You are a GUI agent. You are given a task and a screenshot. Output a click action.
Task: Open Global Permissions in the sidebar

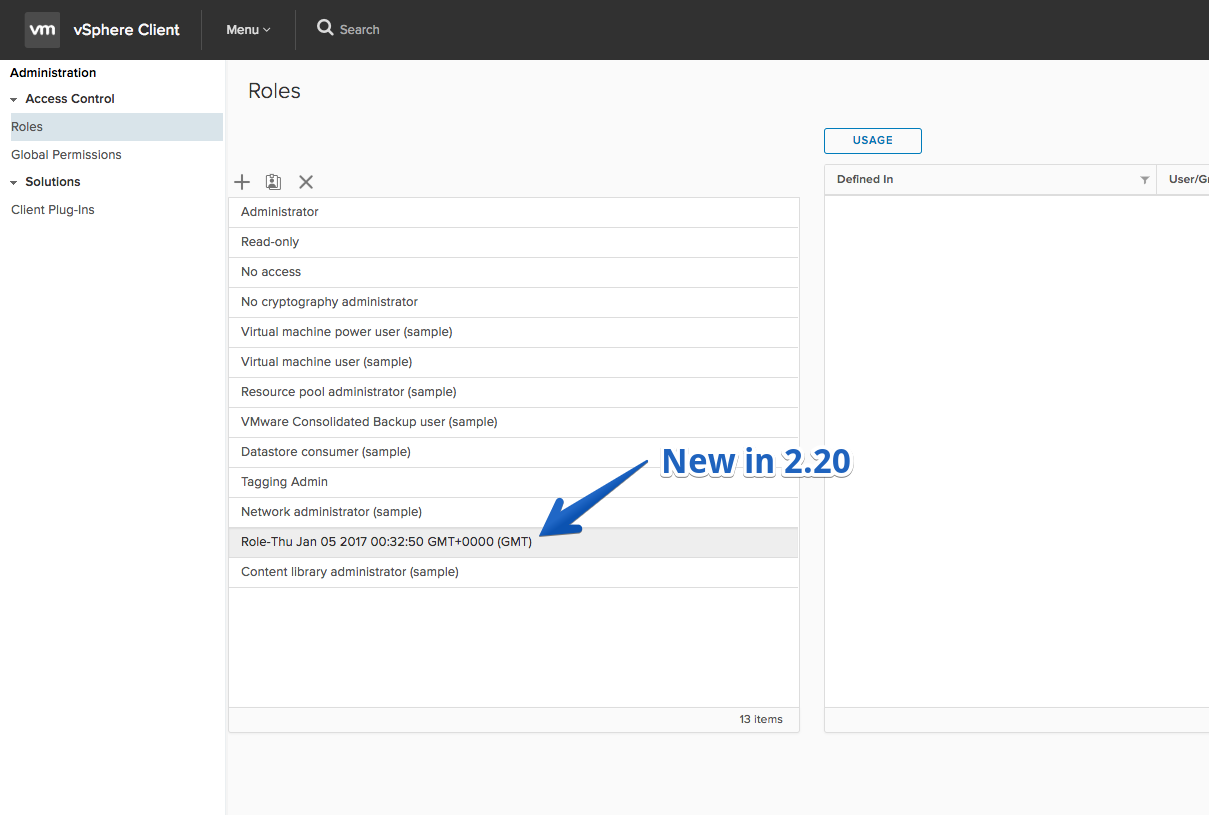[66, 155]
